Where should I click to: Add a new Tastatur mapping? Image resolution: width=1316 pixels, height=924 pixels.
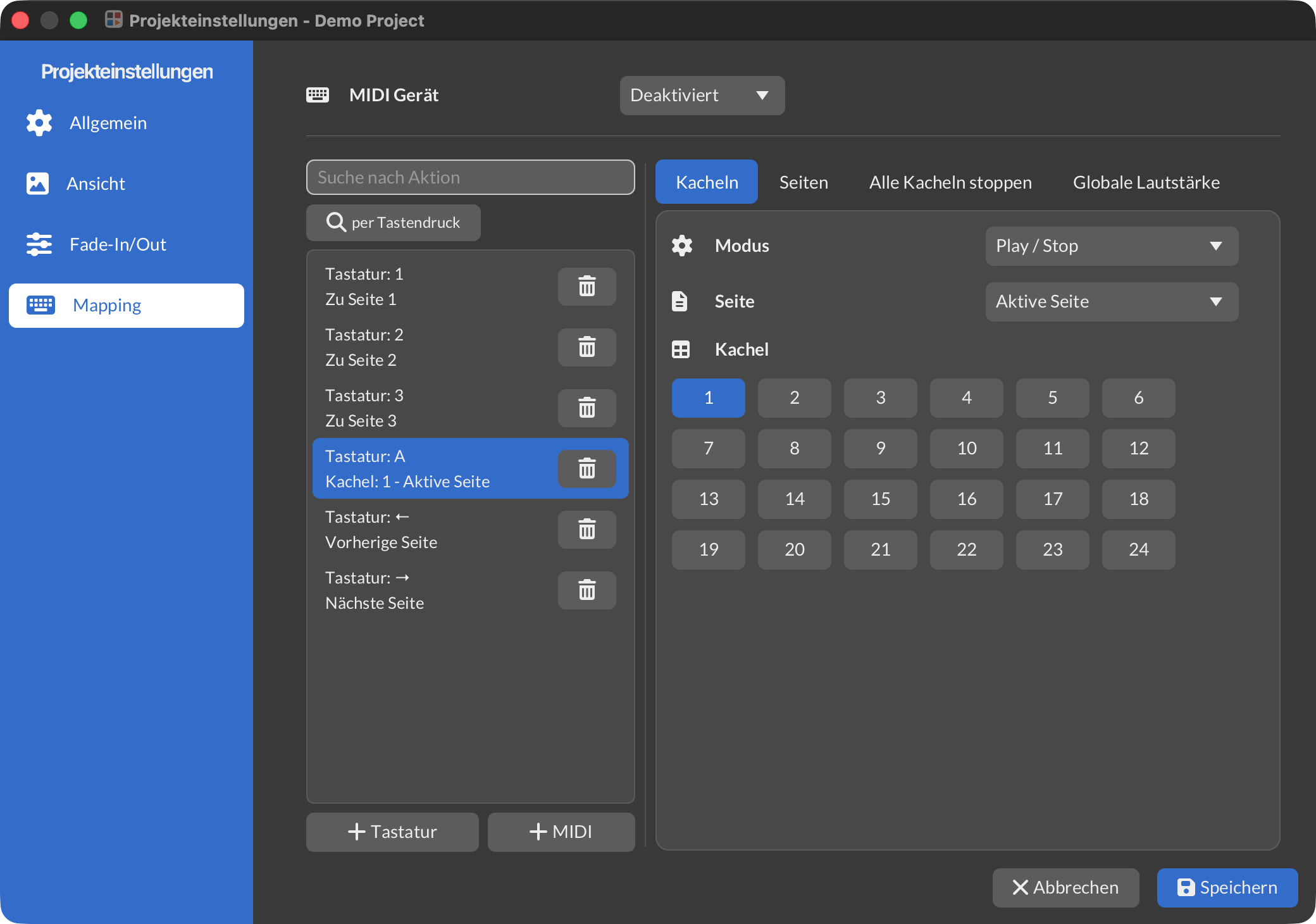pyautogui.click(x=392, y=832)
